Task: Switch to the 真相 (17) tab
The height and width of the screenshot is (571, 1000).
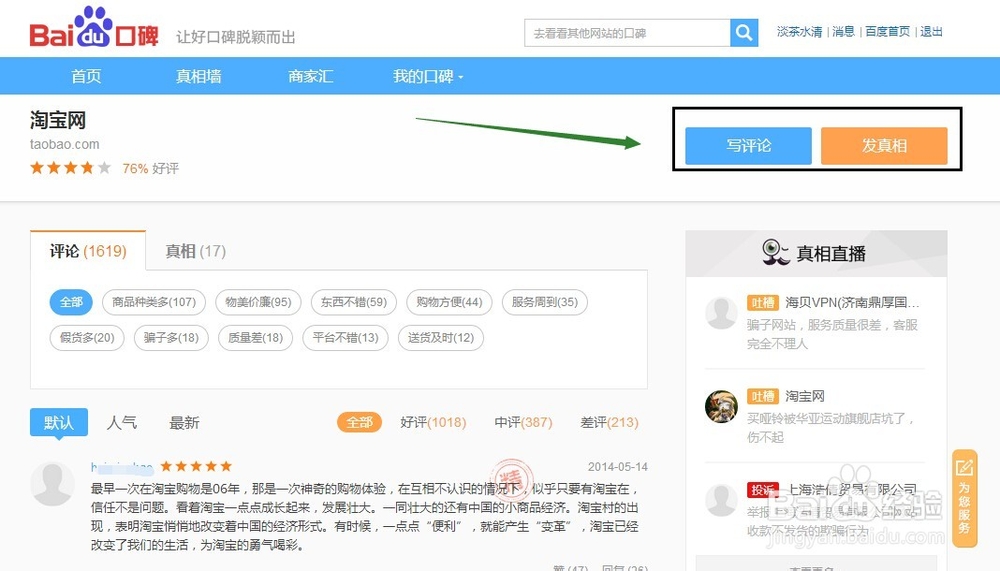Action: click(196, 251)
